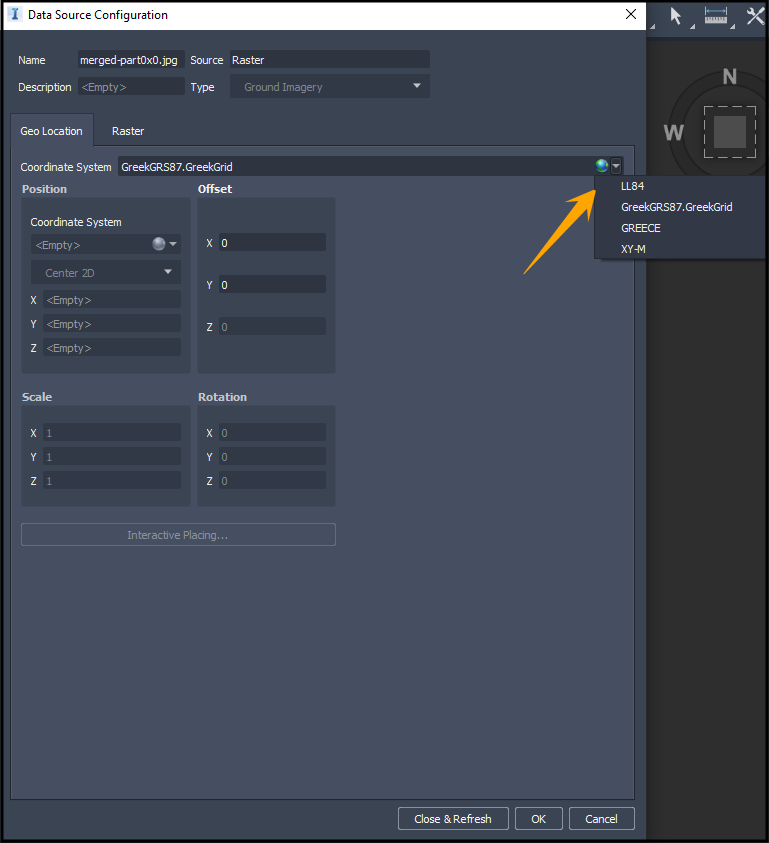769x843 pixels.
Task: Click the Source Raster field
Action: pos(330,60)
